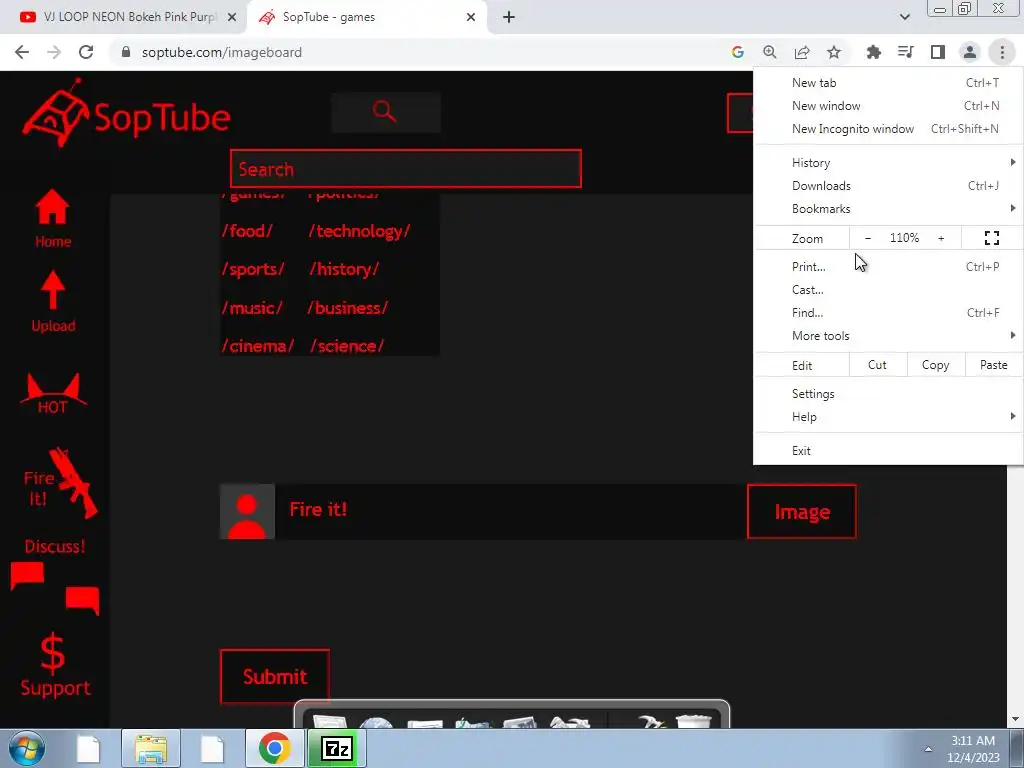Switch to the VJ LOOP NEON YouTube tab
Screen dimensions: 1024x768
pyautogui.click(x=123, y=18)
